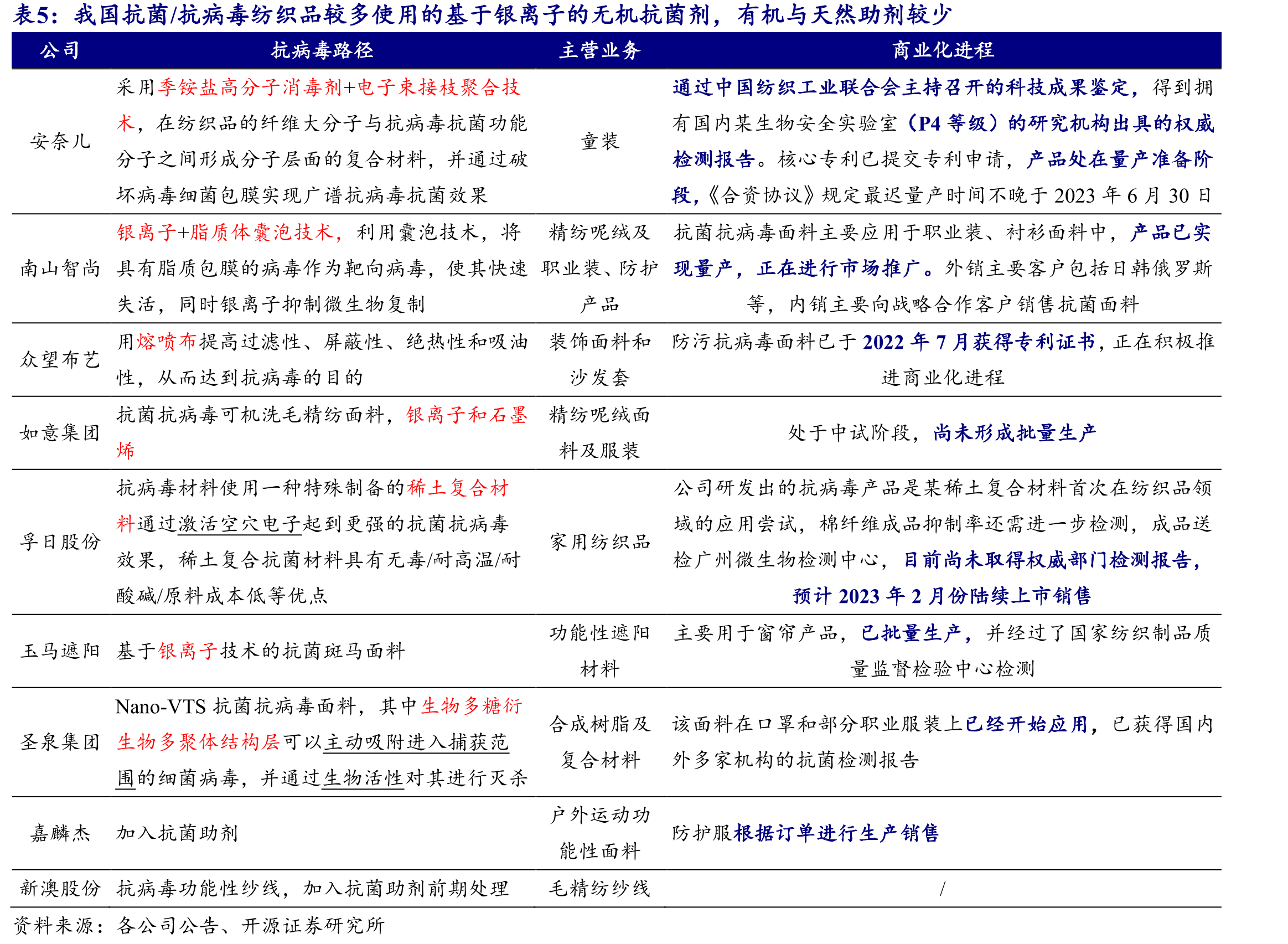Click the slash in 新澳股份 commercialization cell
Viewport: 1288px width, 944px height.
pos(943,889)
